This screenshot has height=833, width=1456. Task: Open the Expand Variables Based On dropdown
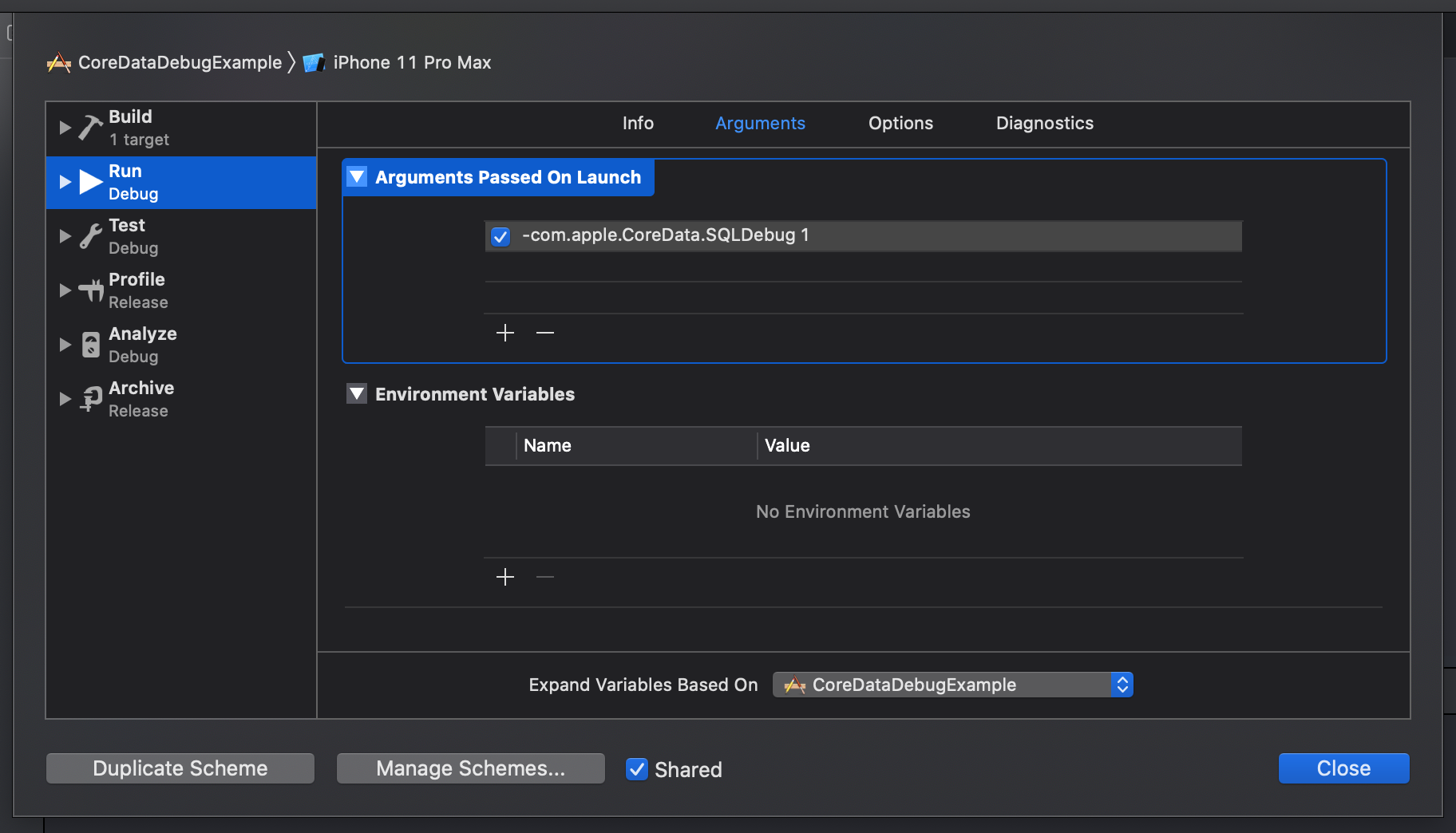click(x=953, y=685)
